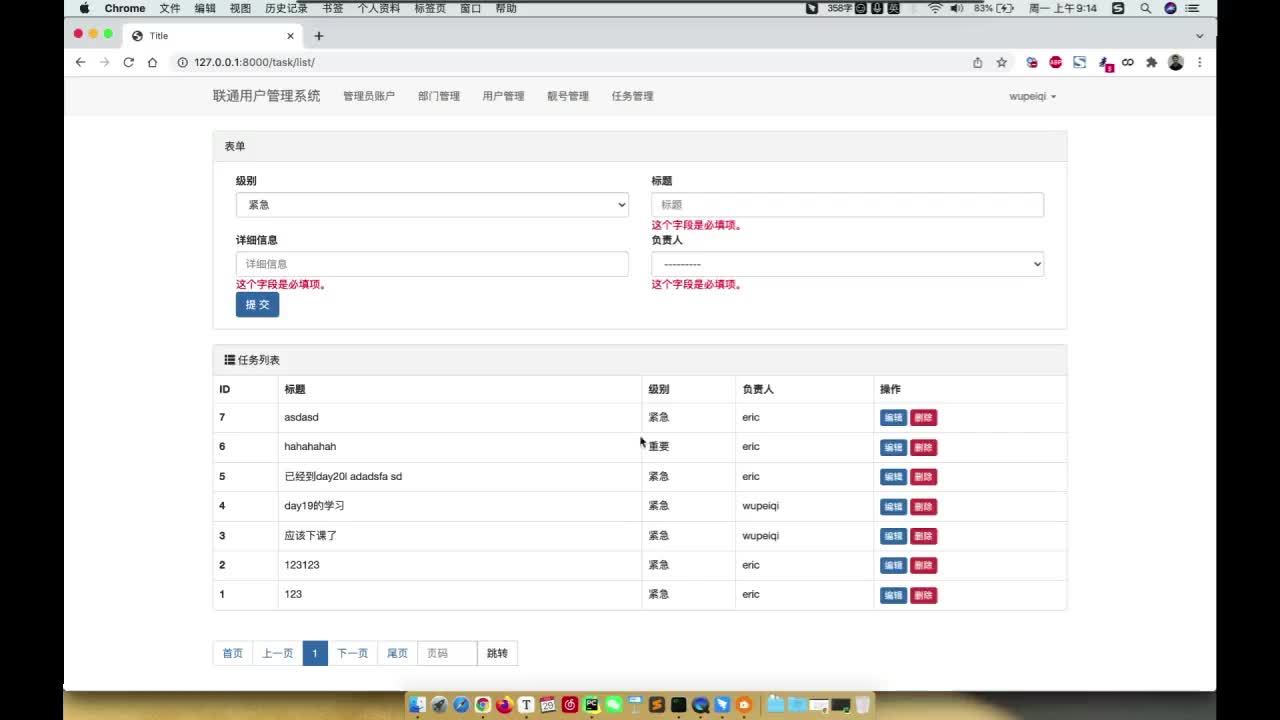Reload the task list page
Screen dimensions: 1280x720
point(128,62)
